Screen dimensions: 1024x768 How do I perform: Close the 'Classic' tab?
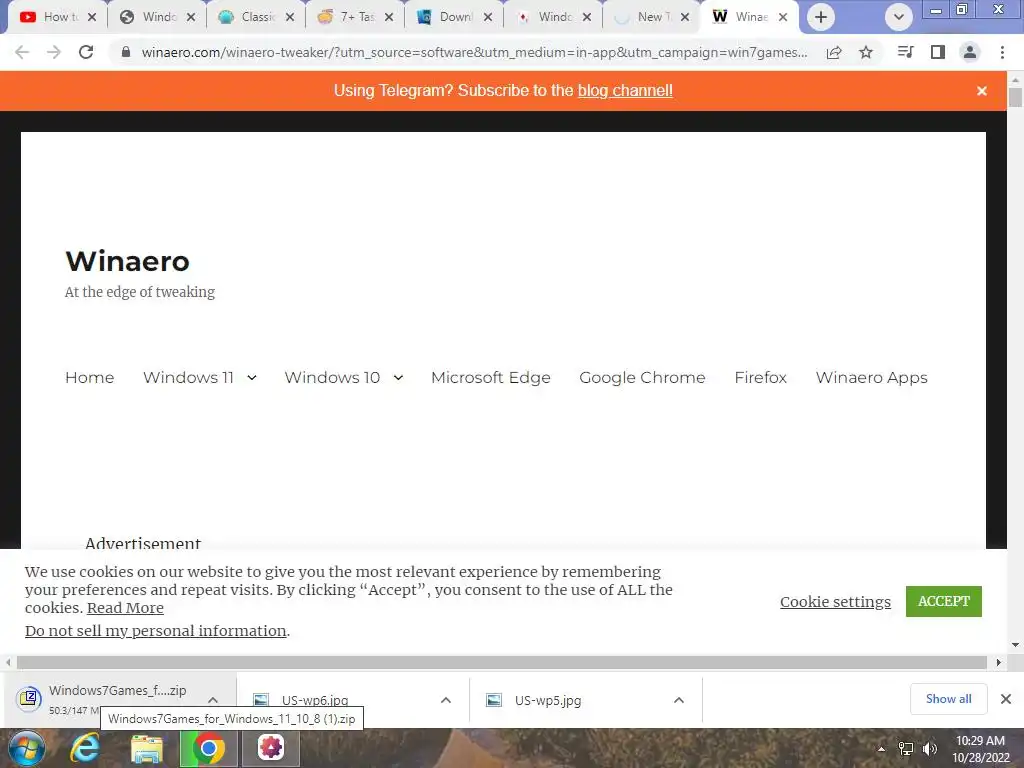(x=290, y=17)
